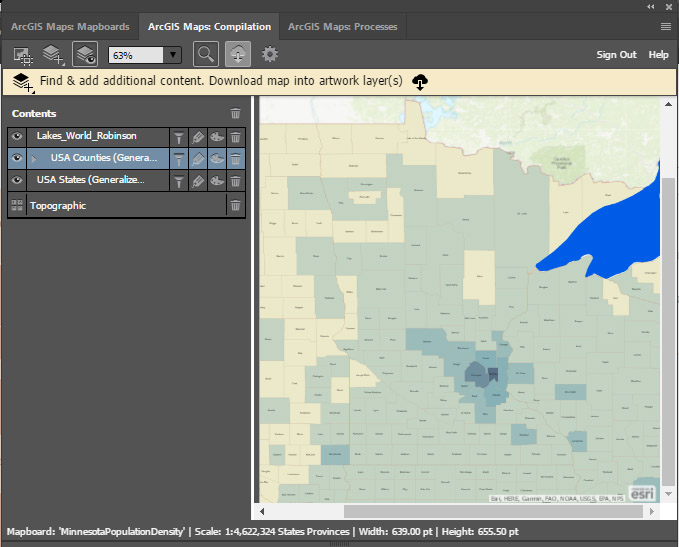Switch to ArcGIS Maps: Processes tab
Screen dimensions: 679x547
tap(343, 27)
